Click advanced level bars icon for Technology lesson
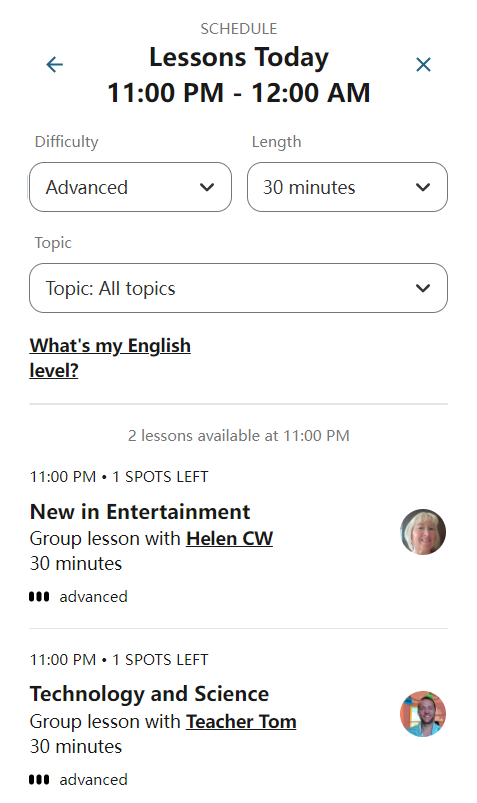The image size is (477, 803). (x=39, y=779)
